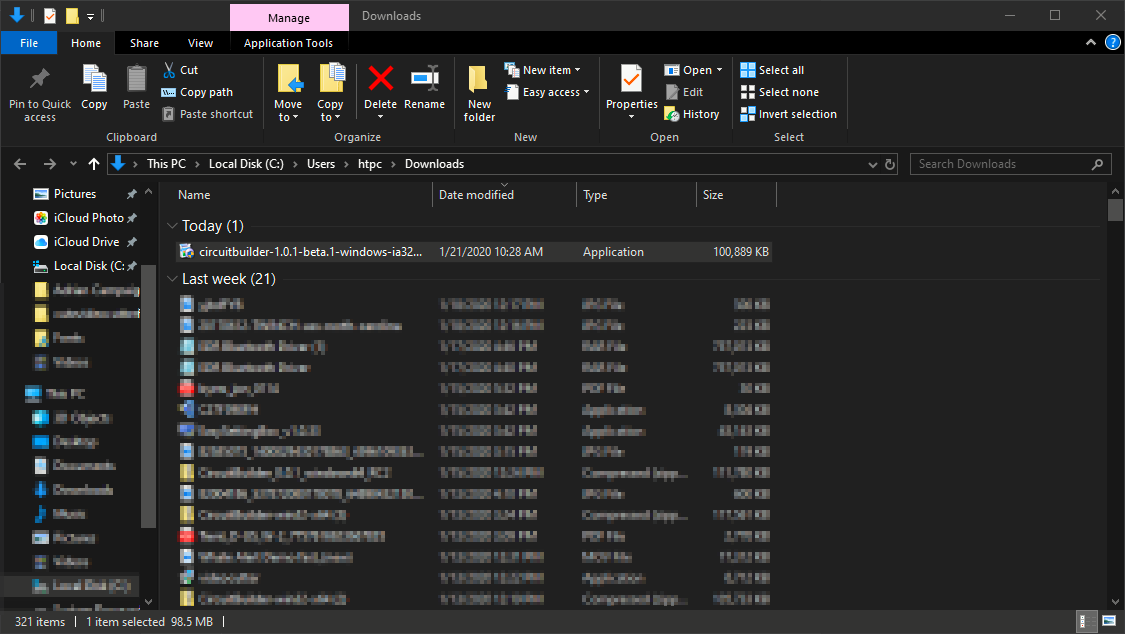Screen dimensions: 1125x634
Task: Open address bar history dropdown
Action: pos(872,164)
